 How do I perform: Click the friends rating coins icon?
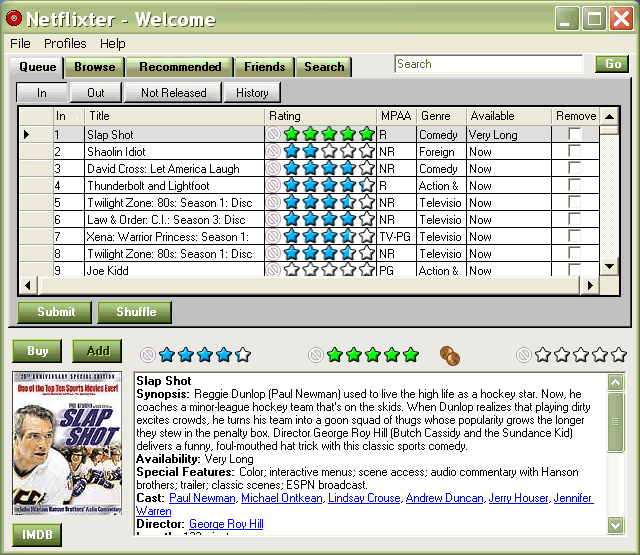point(450,355)
